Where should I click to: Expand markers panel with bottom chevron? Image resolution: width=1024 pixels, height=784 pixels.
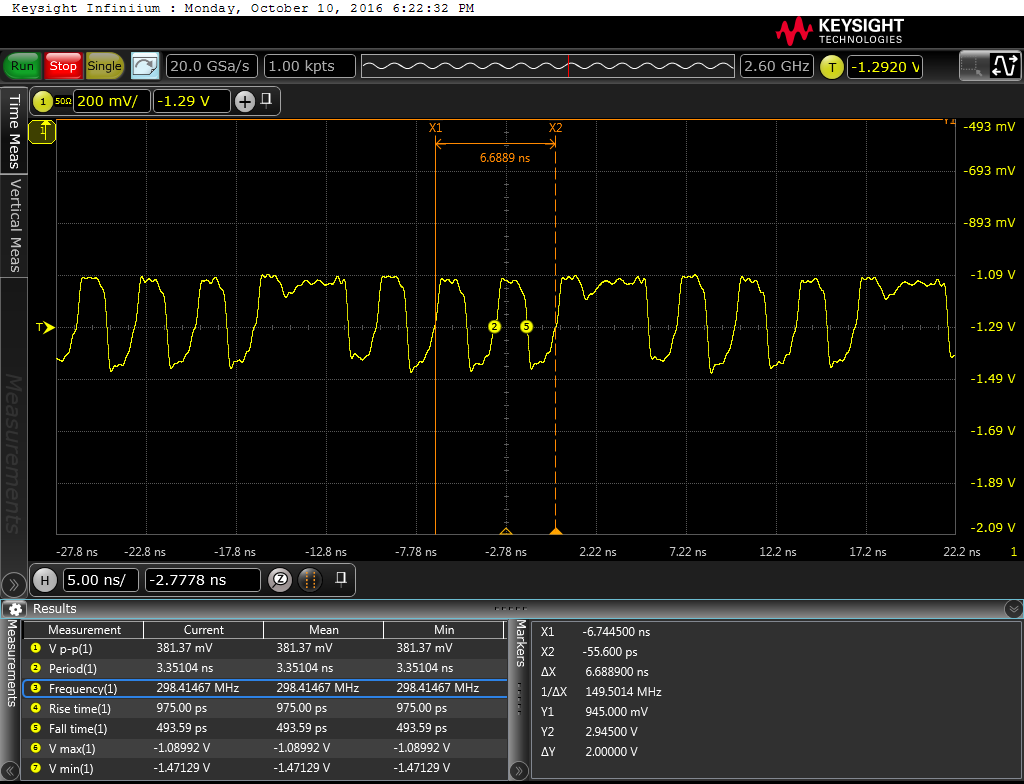click(519, 770)
